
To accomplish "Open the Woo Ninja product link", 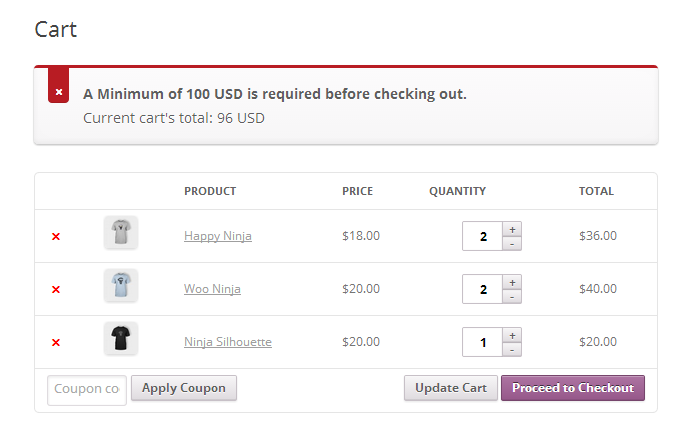I will [212, 289].
